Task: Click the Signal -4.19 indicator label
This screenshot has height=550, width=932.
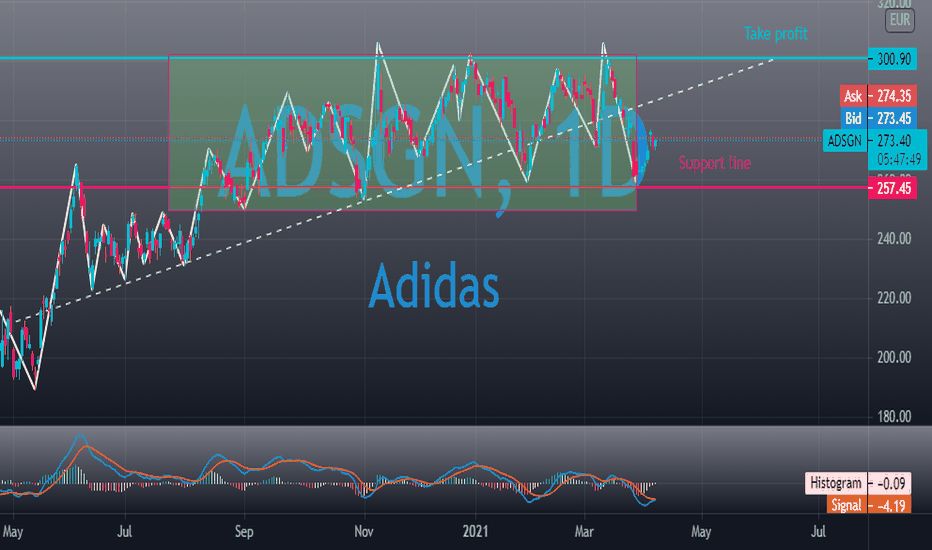Action: (868, 505)
